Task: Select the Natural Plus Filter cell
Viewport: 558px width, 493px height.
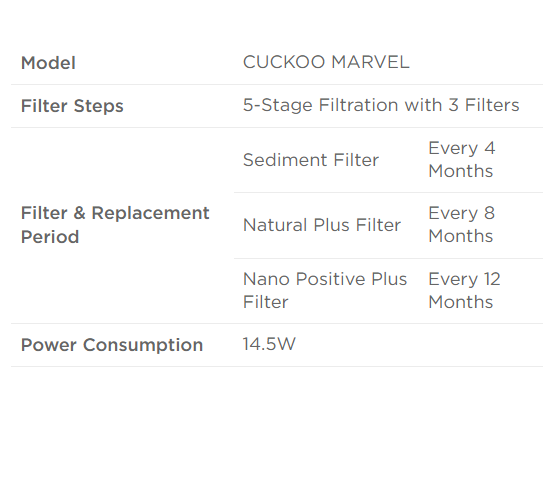Action: click(x=322, y=225)
